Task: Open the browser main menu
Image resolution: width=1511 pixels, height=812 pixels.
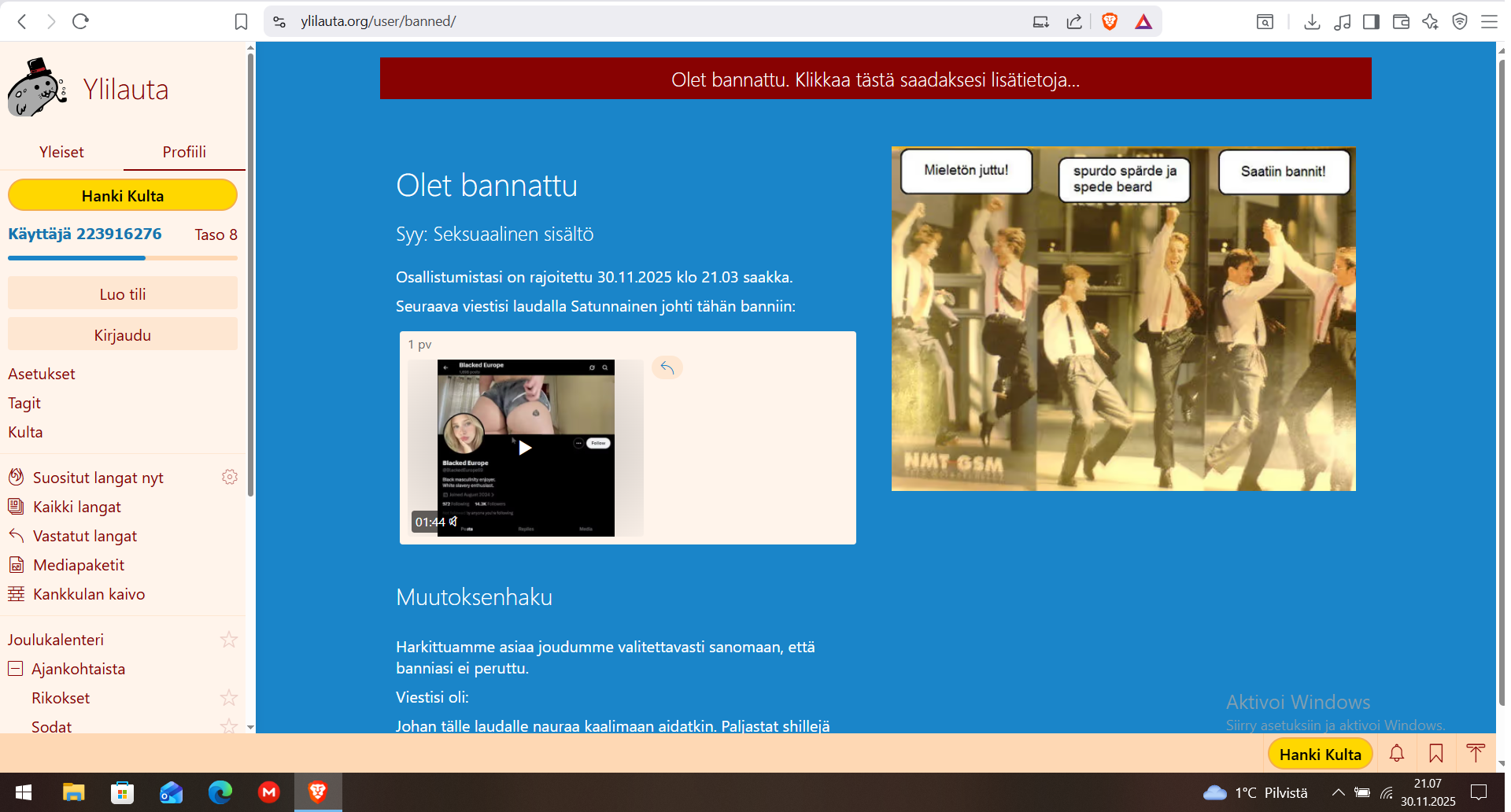Action: tap(1489, 21)
